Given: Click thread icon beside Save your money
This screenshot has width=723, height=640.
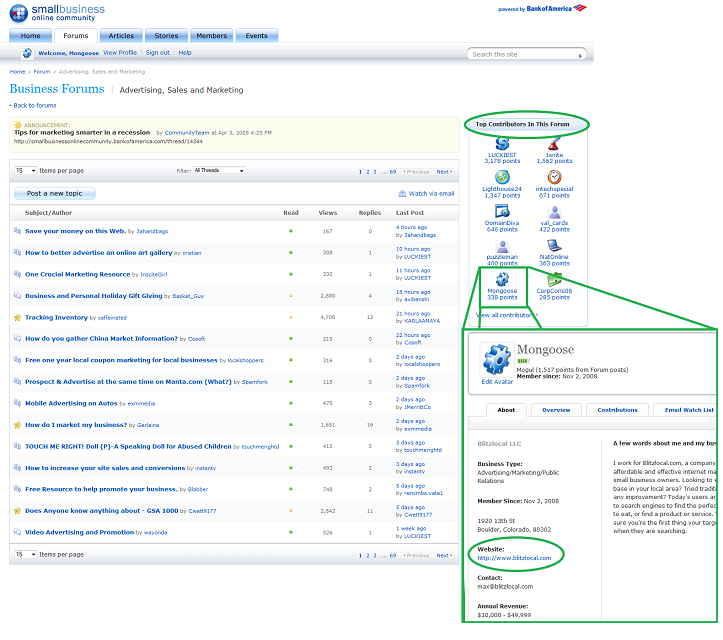Looking at the screenshot, I should 17,231.
